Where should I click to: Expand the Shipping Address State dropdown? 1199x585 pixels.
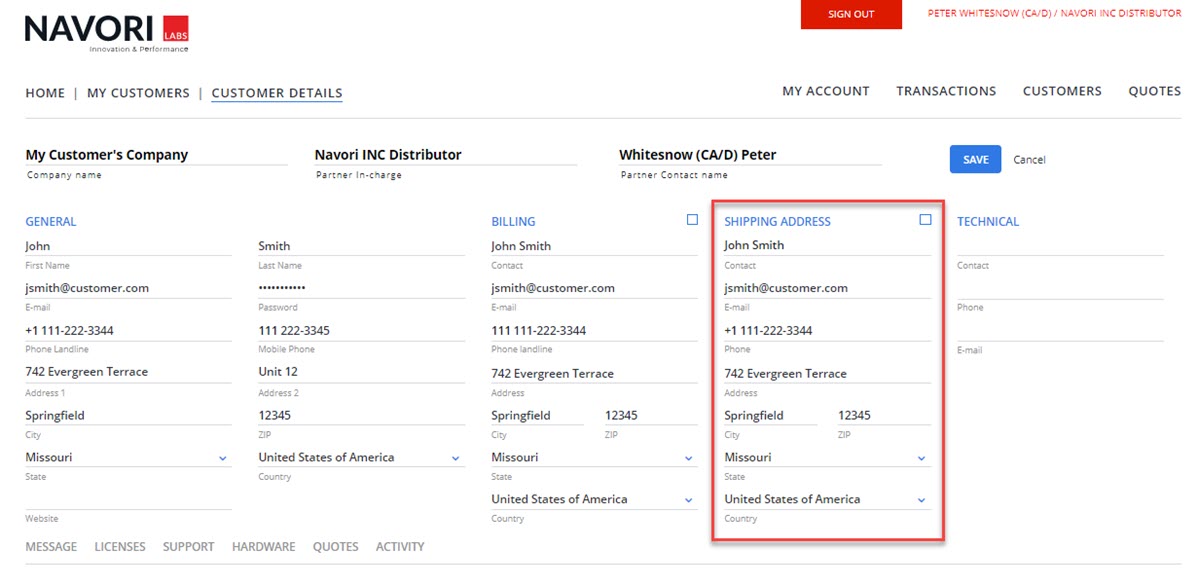921,458
